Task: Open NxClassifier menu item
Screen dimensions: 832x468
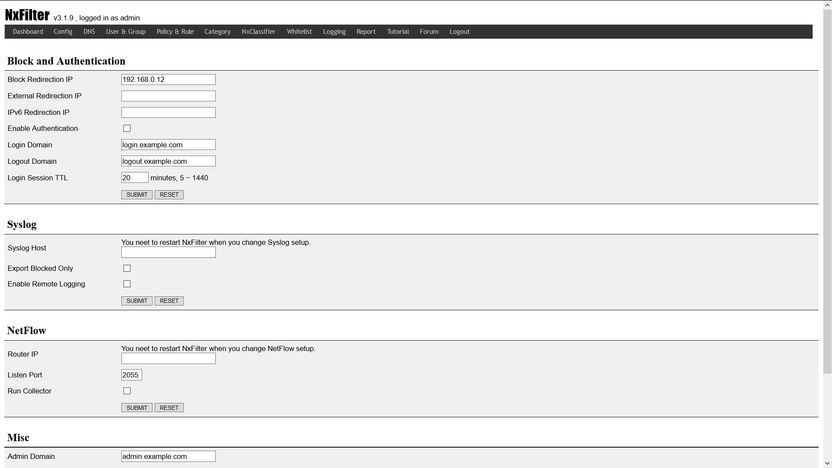Action: click(x=258, y=32)
